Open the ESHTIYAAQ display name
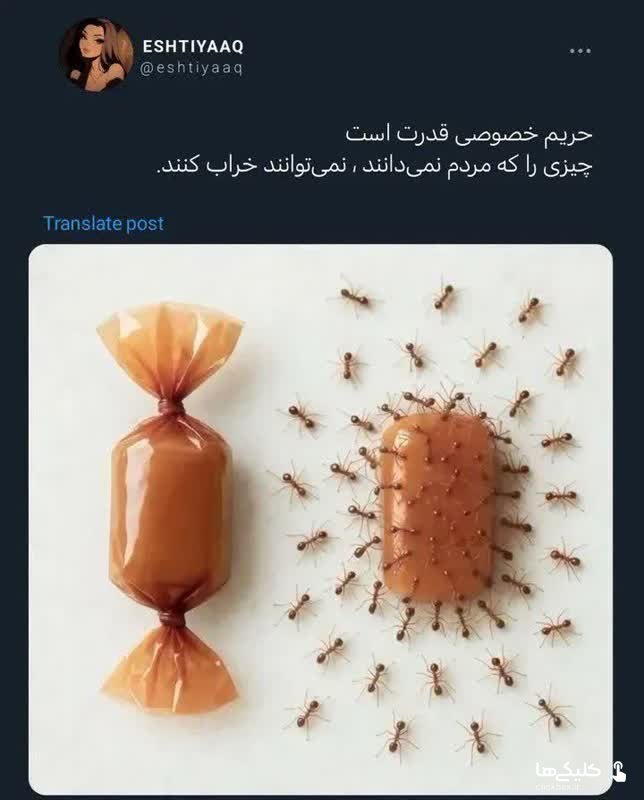This screenshot has width=644, height=800. [x=193, y=46]
